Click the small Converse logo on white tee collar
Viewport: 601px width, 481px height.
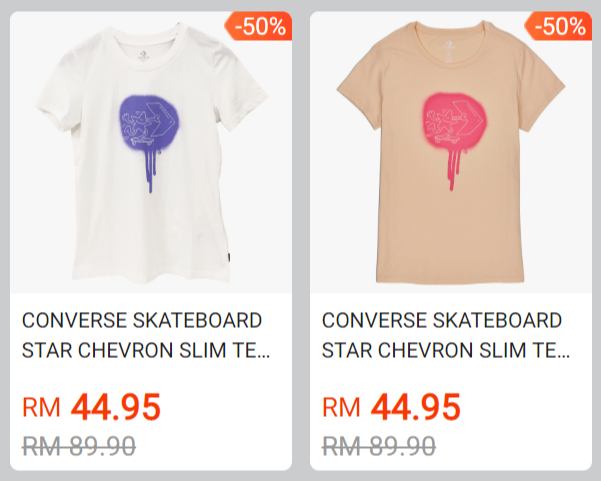tap(143, 55)
